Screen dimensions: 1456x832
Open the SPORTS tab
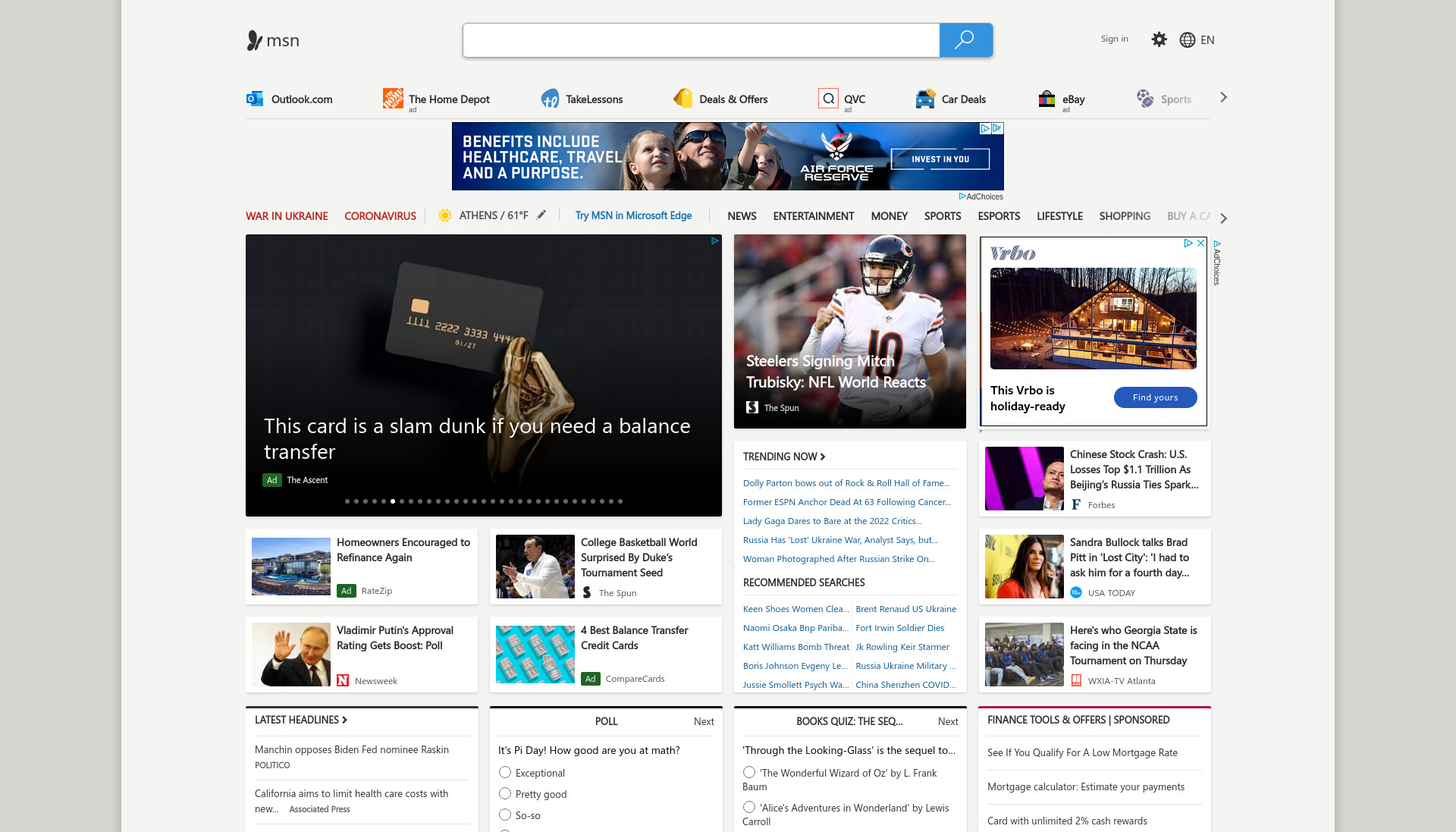[x=943, y=216]
